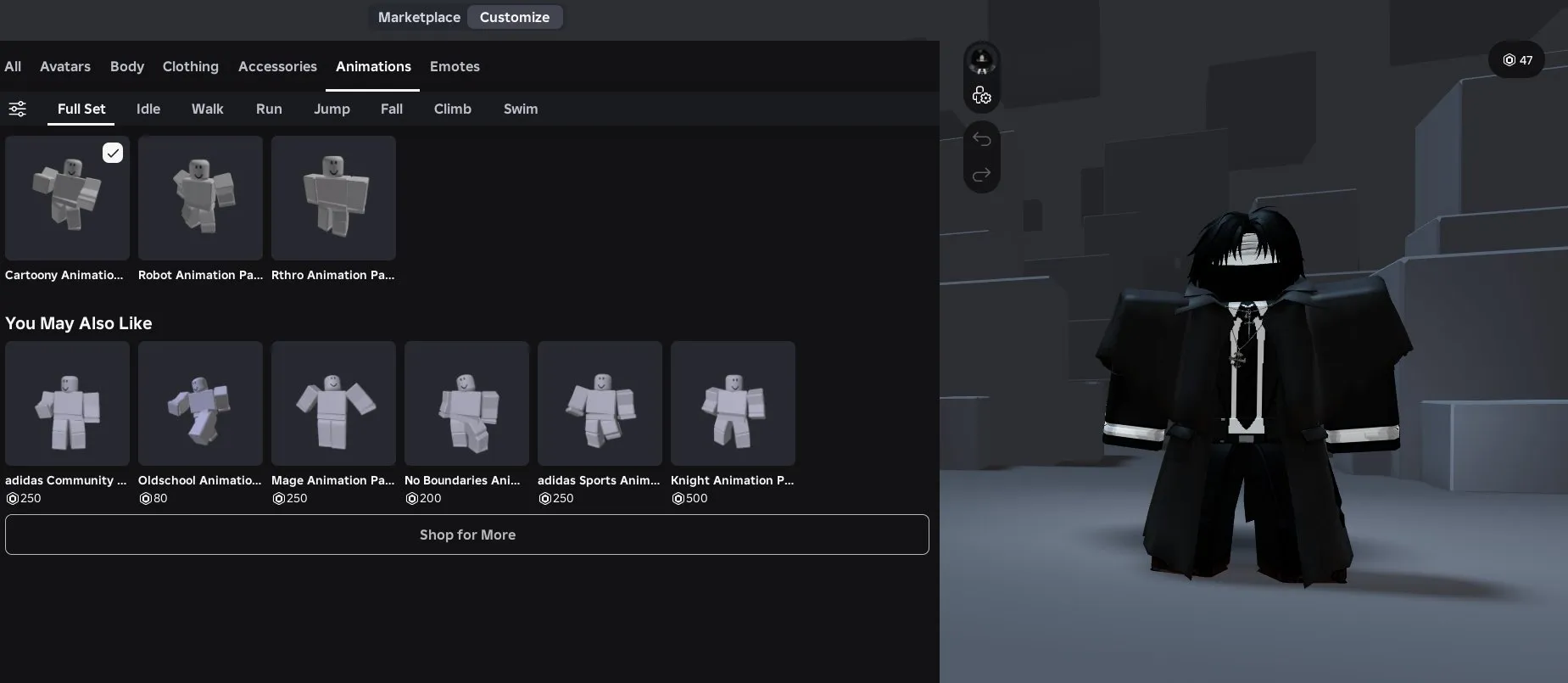Switch to Customize mode
Image resolution: width=1568 pixels, height=683 pixels.
click(514, 17)
